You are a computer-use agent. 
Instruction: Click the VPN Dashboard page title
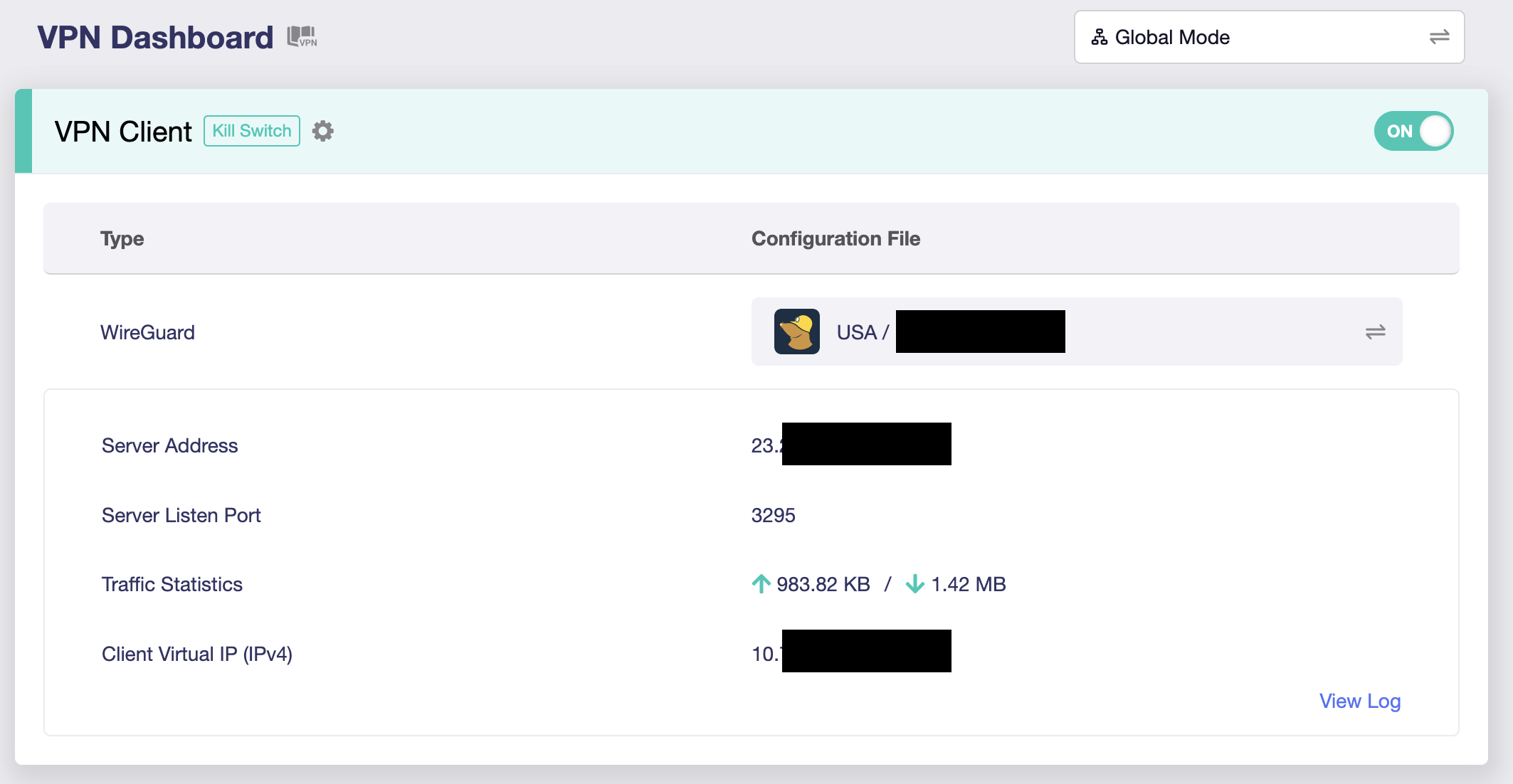pos(155,37)
